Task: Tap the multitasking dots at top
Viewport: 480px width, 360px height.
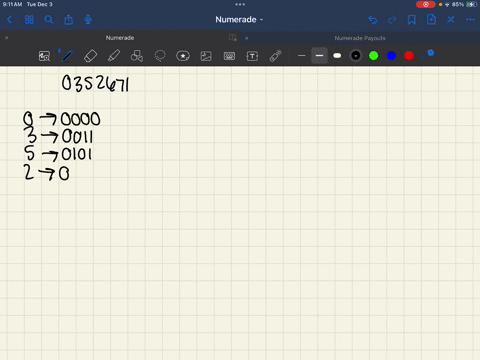Action: 240,4
